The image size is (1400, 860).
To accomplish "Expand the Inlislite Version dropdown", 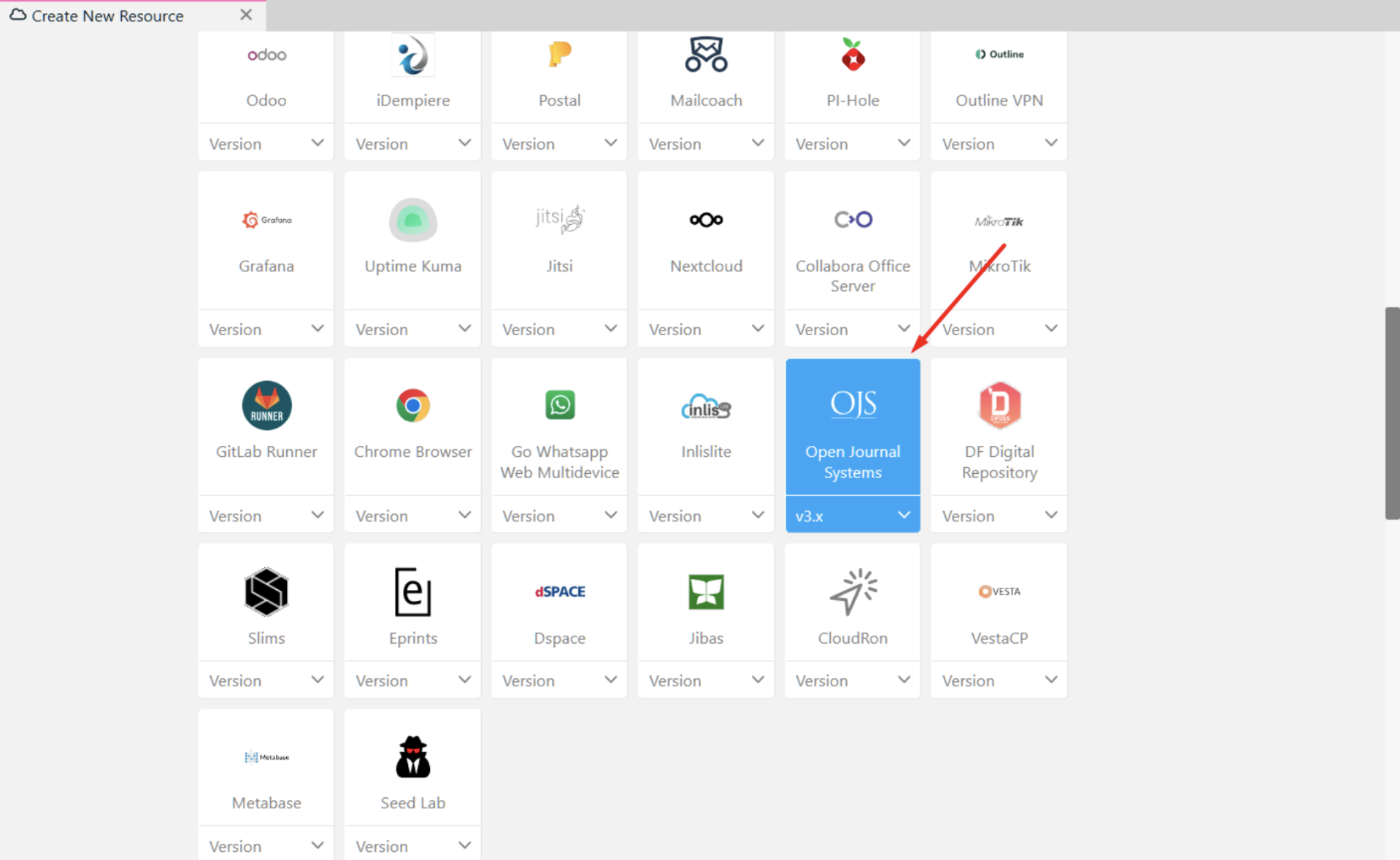I will [x=706, y=515].
